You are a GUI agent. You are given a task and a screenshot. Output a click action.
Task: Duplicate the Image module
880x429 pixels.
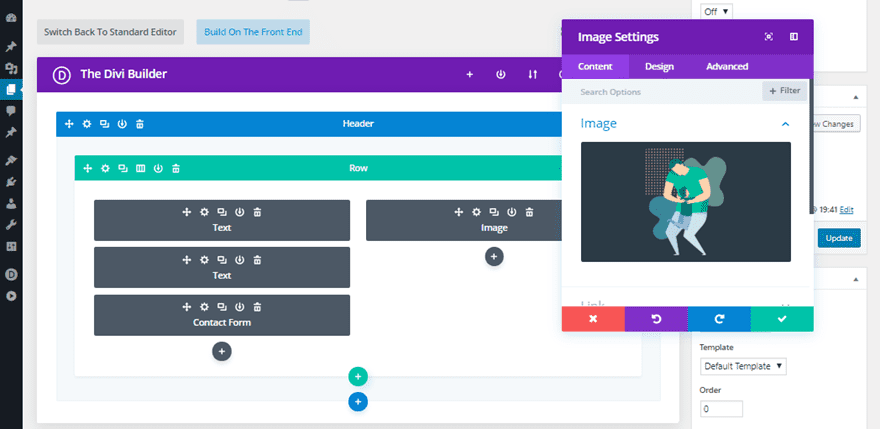click(494, 212)
